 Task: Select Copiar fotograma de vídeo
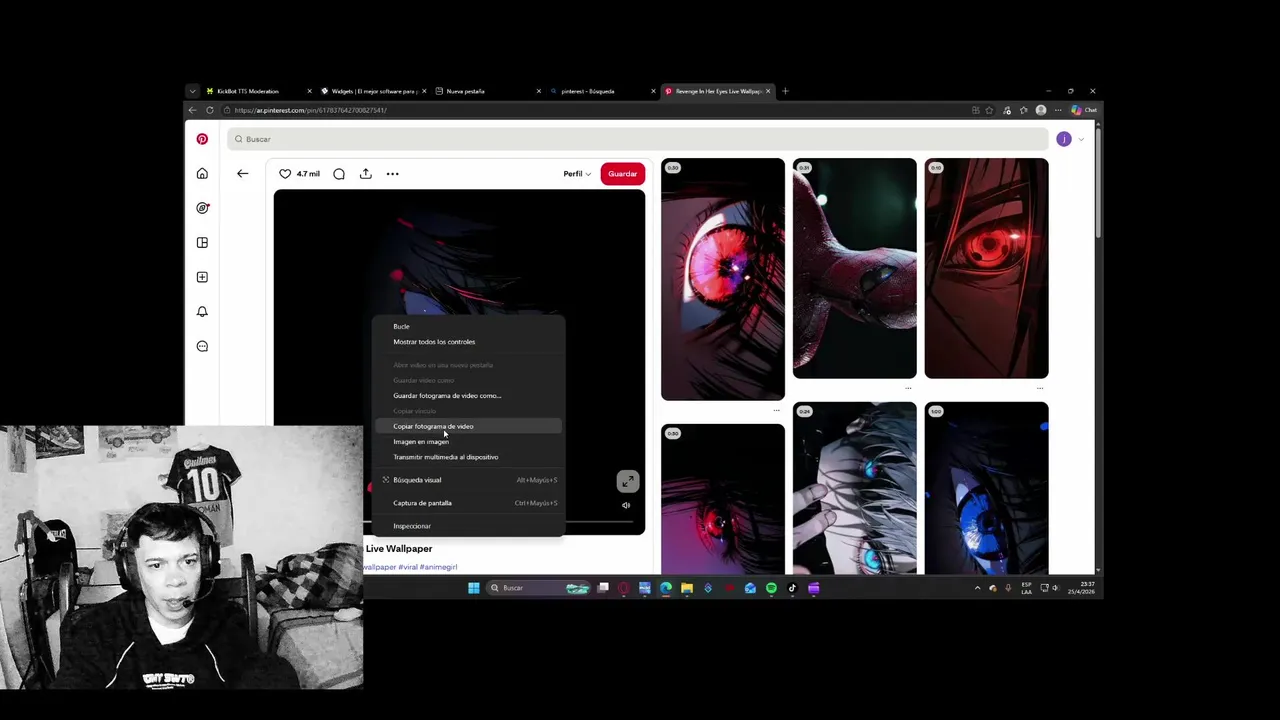468,426
